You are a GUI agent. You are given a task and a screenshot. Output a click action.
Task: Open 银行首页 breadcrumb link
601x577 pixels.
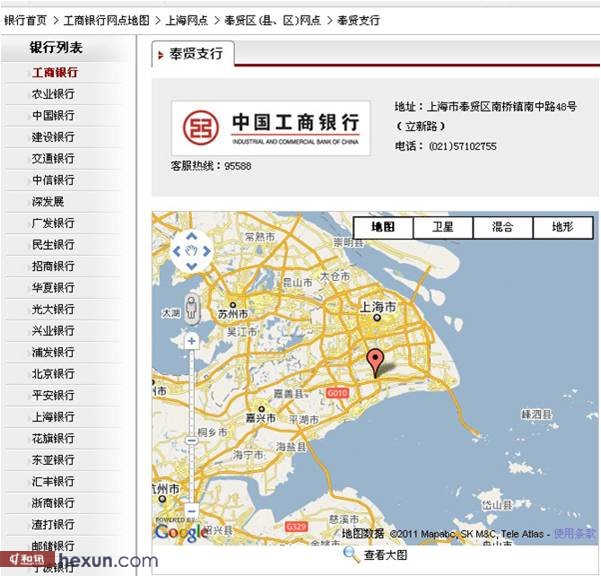[x=25, y=20]
